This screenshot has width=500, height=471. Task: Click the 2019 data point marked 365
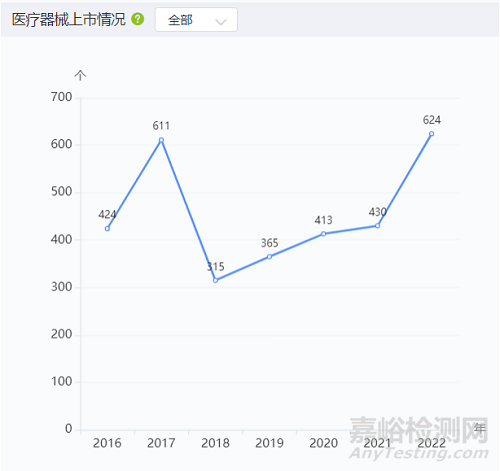coord(269,257)
